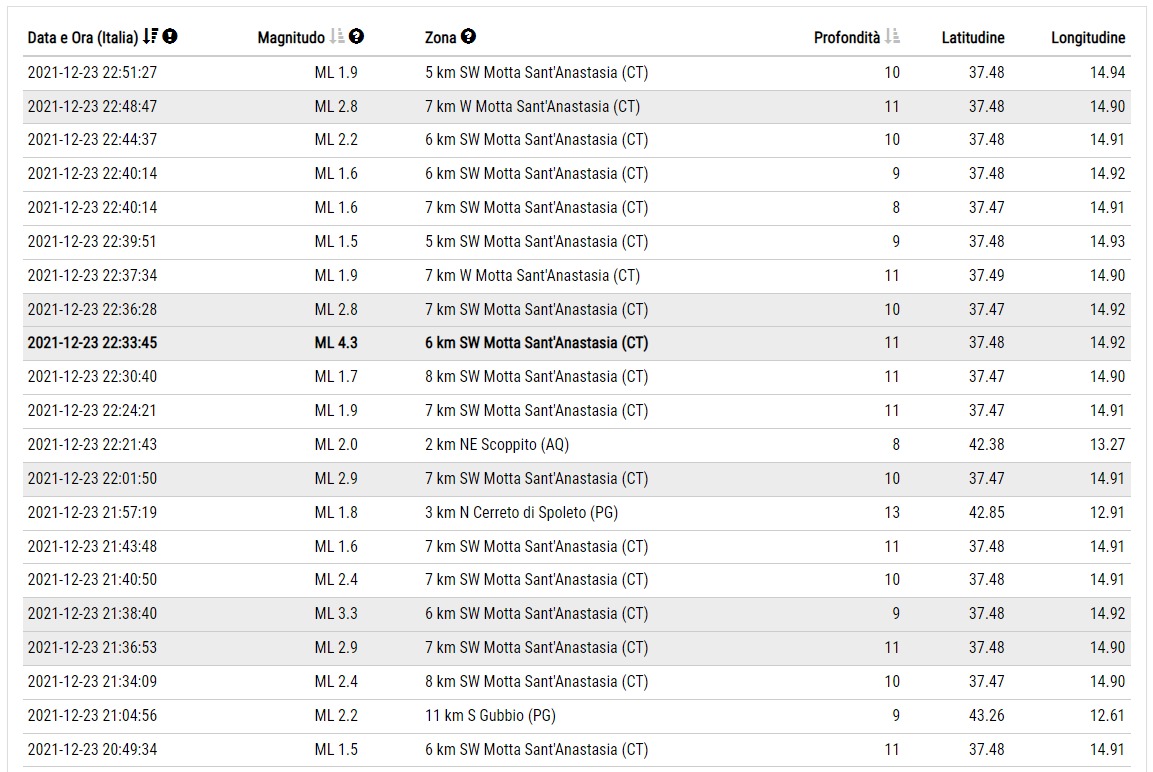The image size is (1153, 772).
Task: Click the Zona question mark icon
Action: click(x=468, y=37)
